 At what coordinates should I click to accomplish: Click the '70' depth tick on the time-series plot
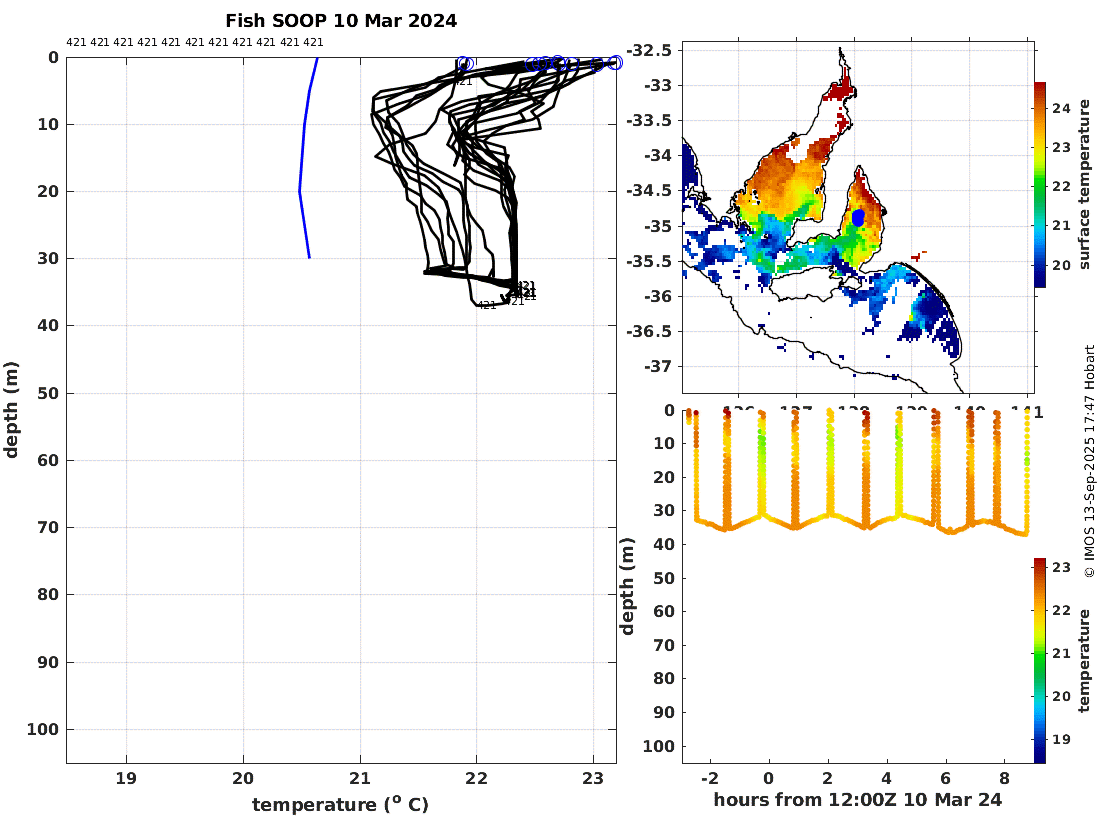[664, 645]
